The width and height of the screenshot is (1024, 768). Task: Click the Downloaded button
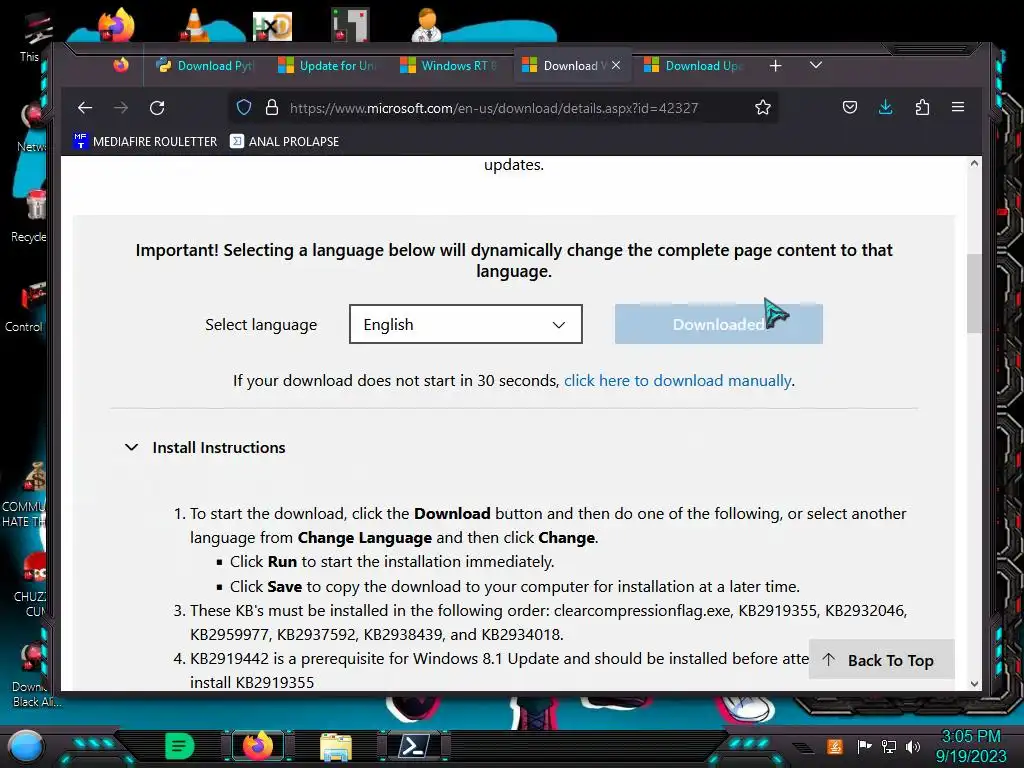[718, 324]
